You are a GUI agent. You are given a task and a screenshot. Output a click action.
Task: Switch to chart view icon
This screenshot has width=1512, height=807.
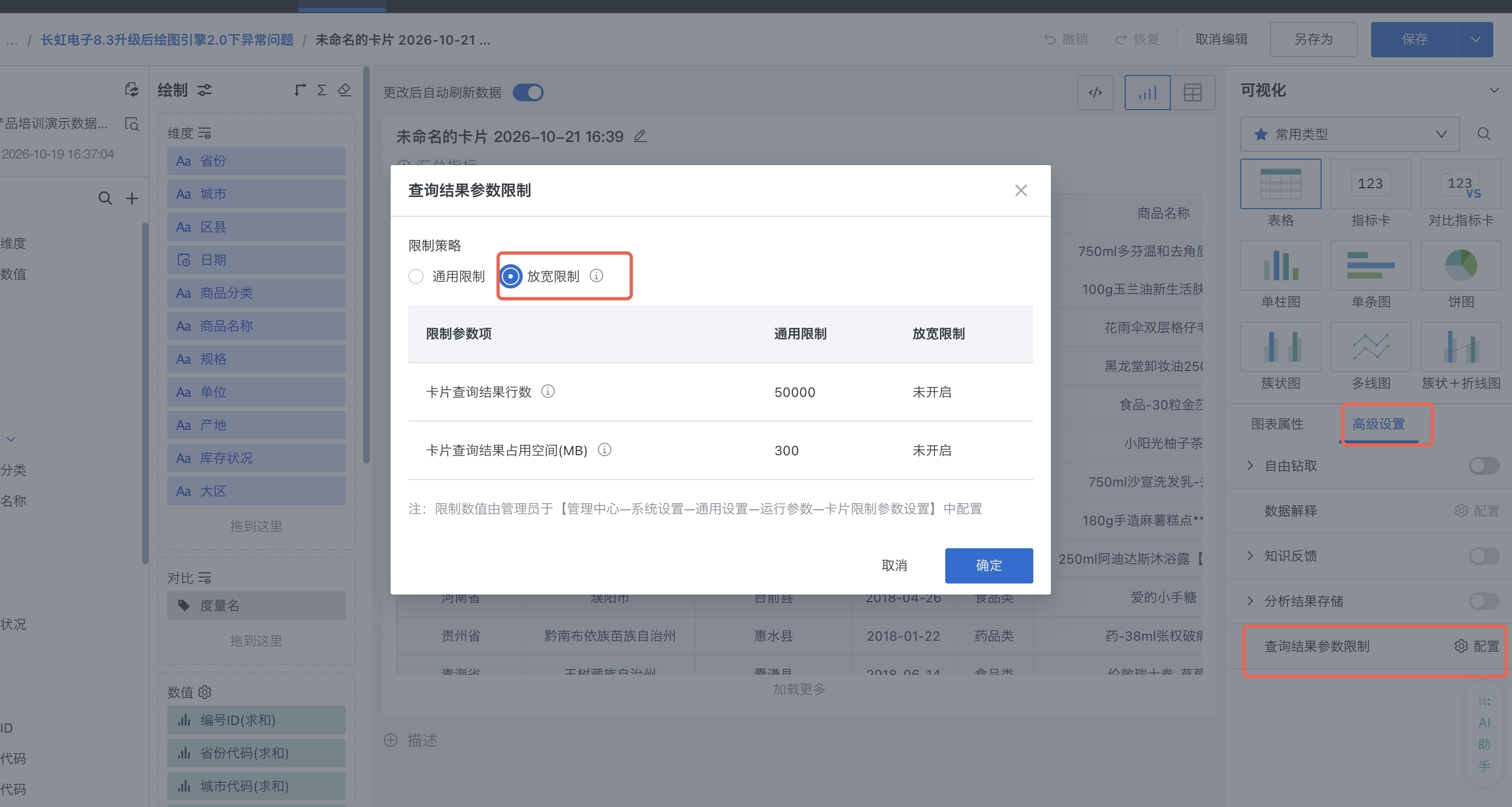tap(1148, 92)
